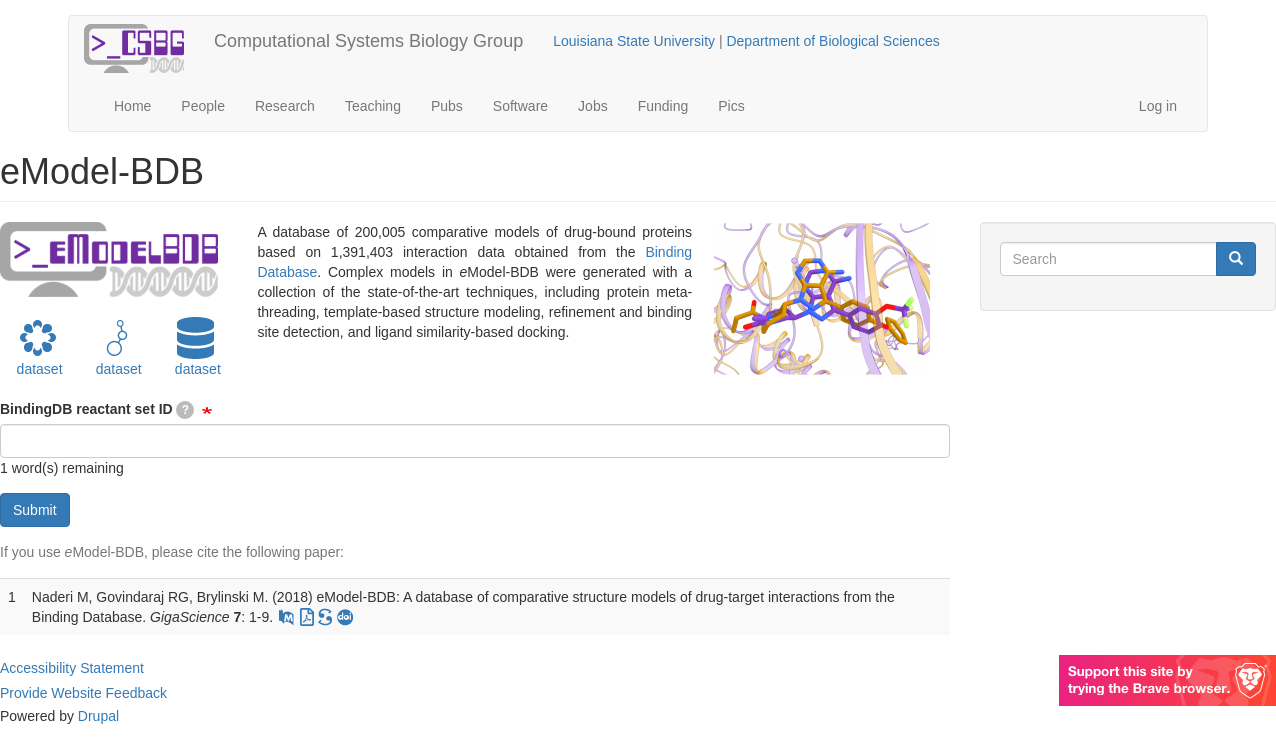1276x744 pixels.
Task: Open the PubMed icon in citation
Action: point(286,617)
